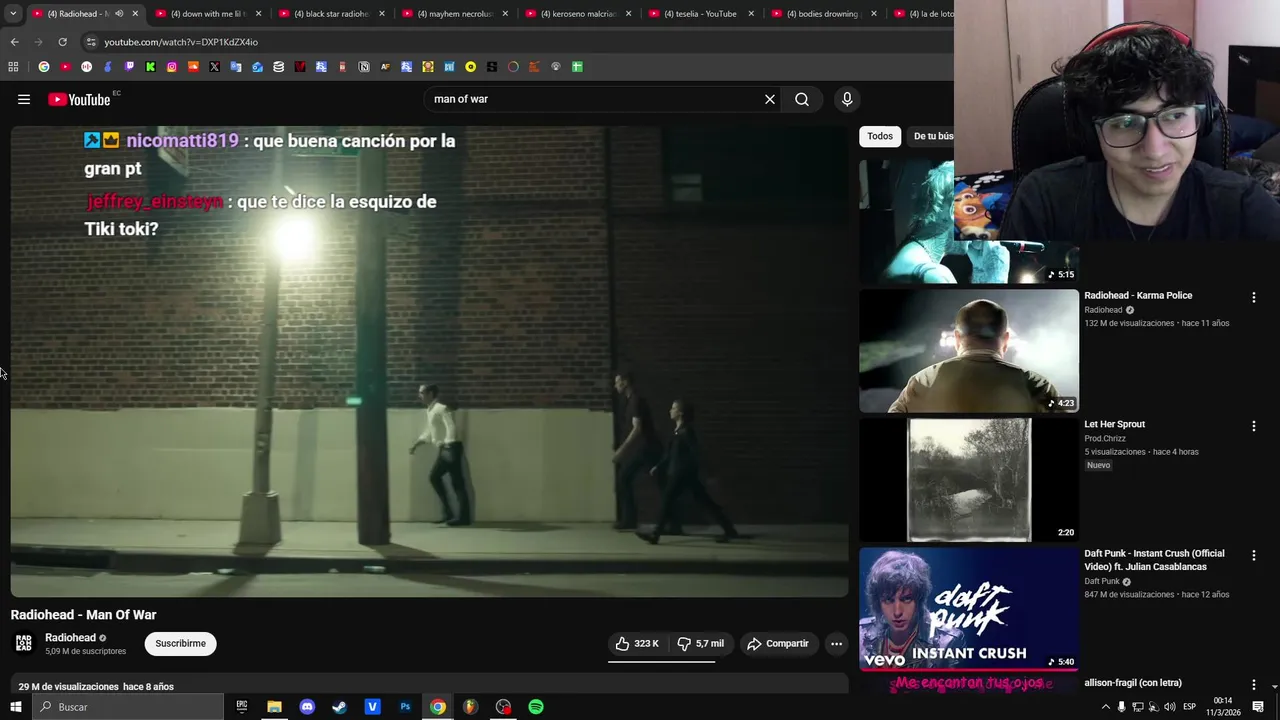Open the X (Twitter) bookmark icon
The width and height of the screenshot is (1280, 720).
coord(214,67)
